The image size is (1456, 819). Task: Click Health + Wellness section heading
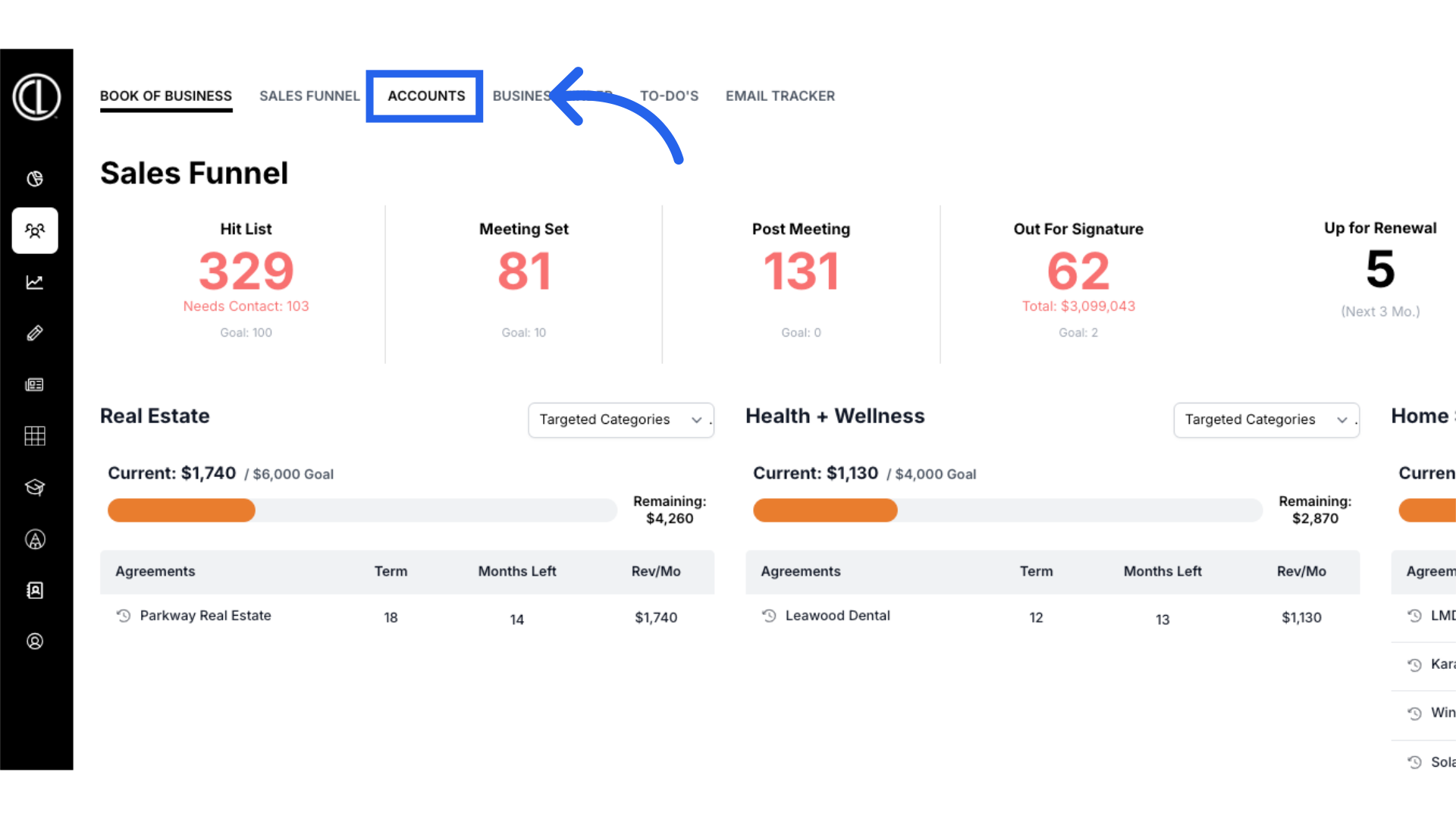coord(835,416)
